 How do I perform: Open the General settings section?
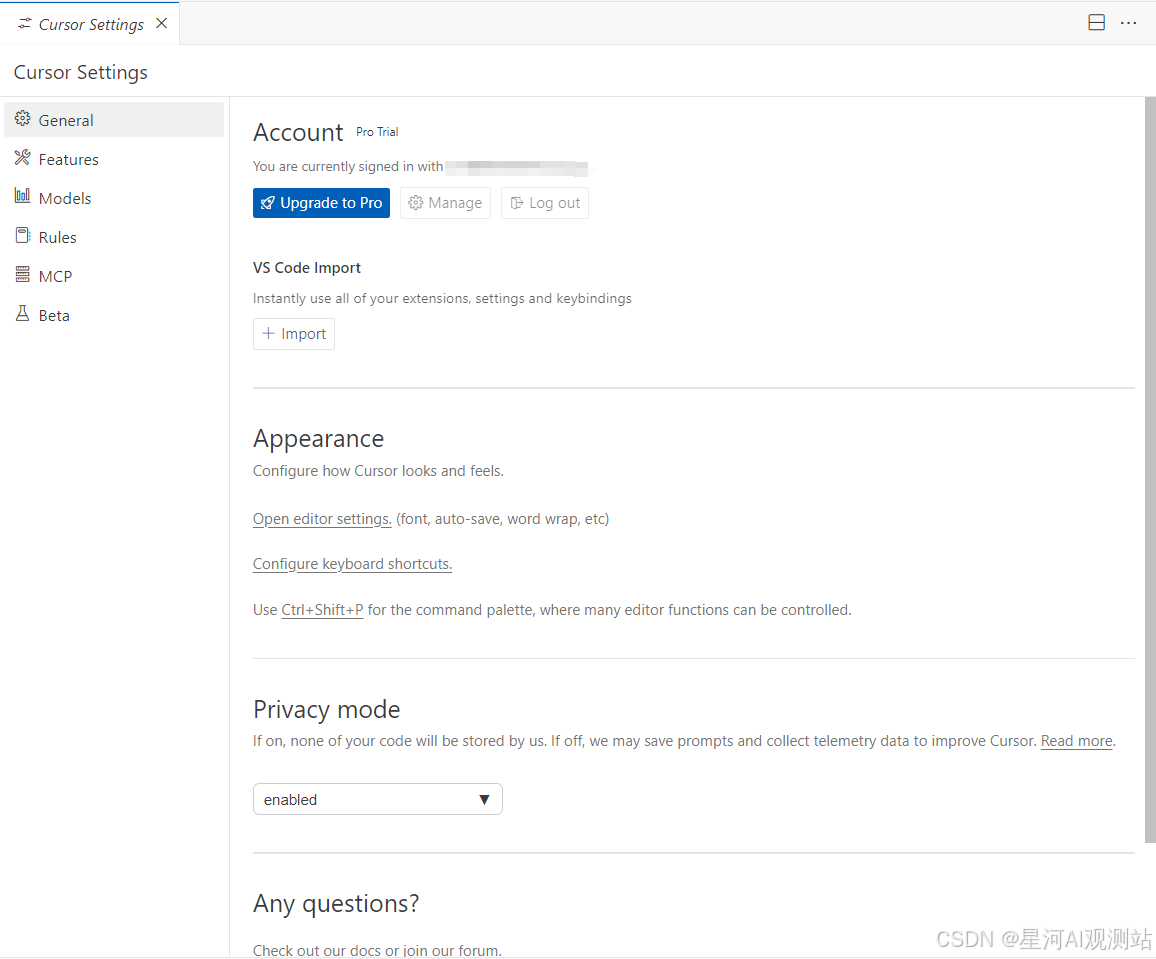(x=114, y=119)
